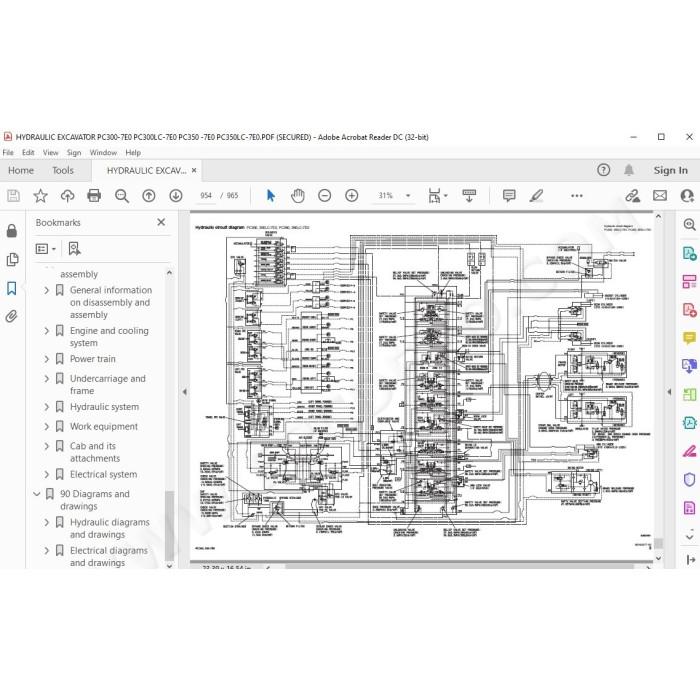
Task: Close the HYDRAULIC EXCAV document tab
Action: (x=194, y=170)
